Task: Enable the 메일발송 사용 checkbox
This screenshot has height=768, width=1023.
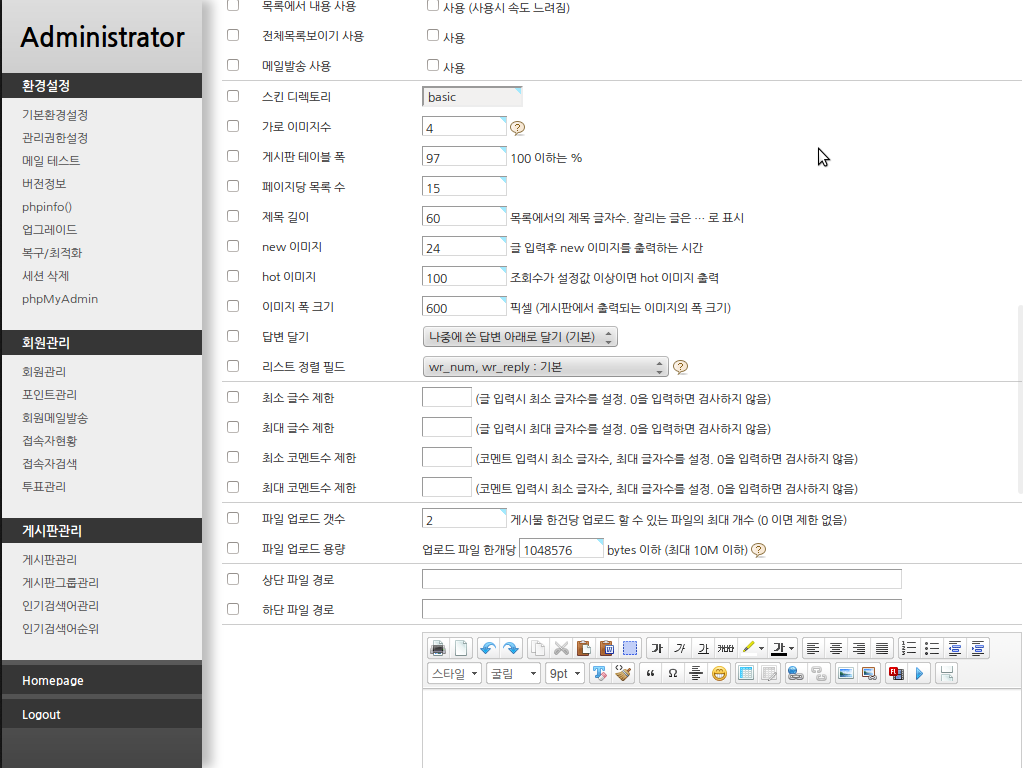Action: 433,66
